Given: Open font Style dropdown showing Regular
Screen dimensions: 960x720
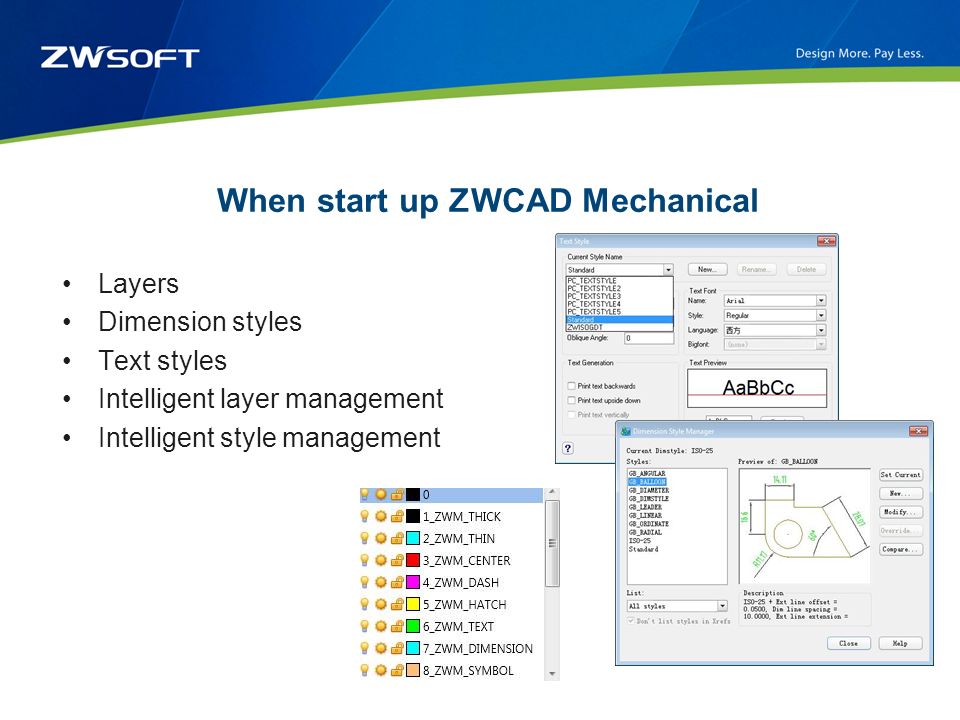Looking at the screenshot, I should [775, 315].
